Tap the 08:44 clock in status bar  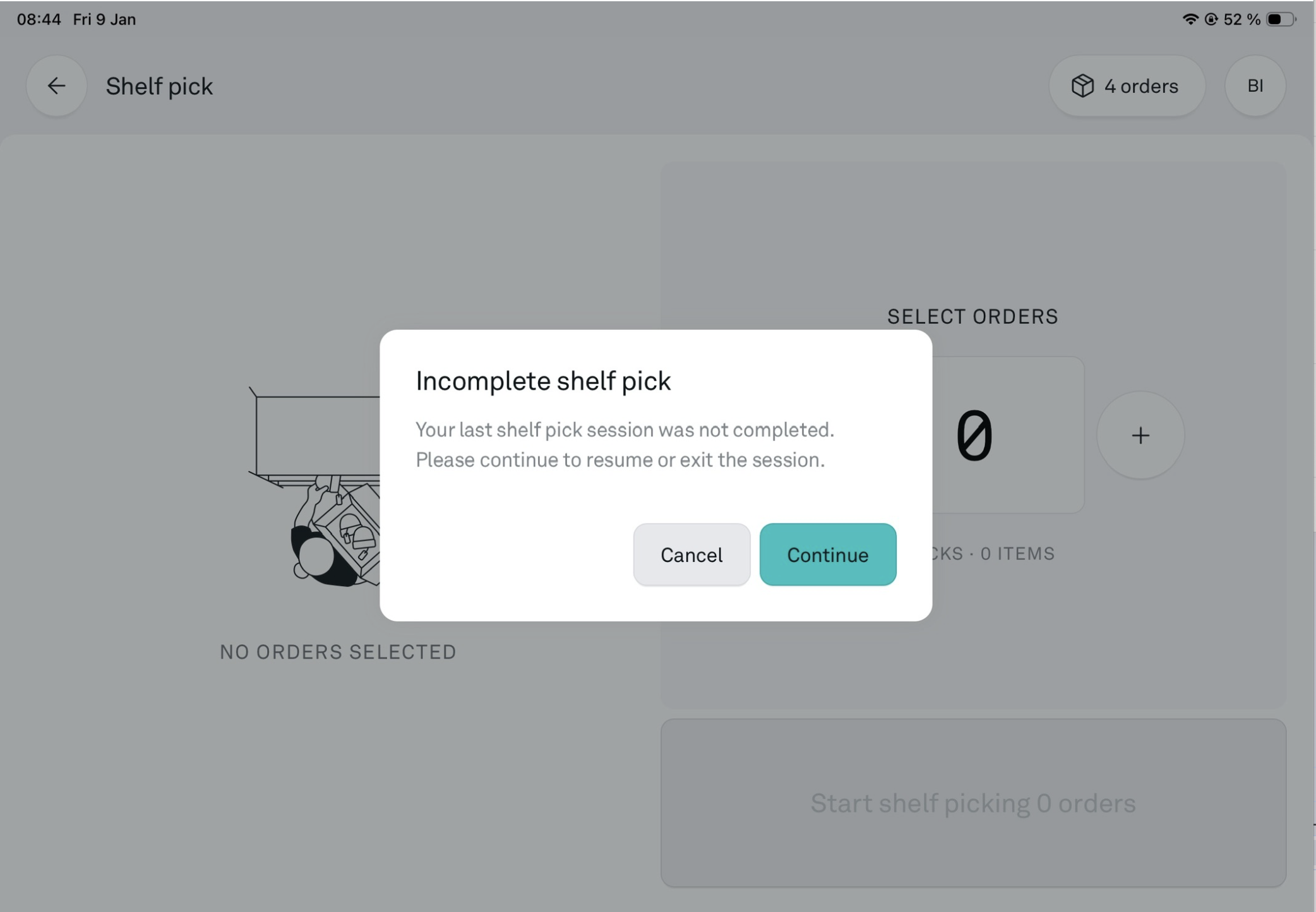[x=39, y=20]
